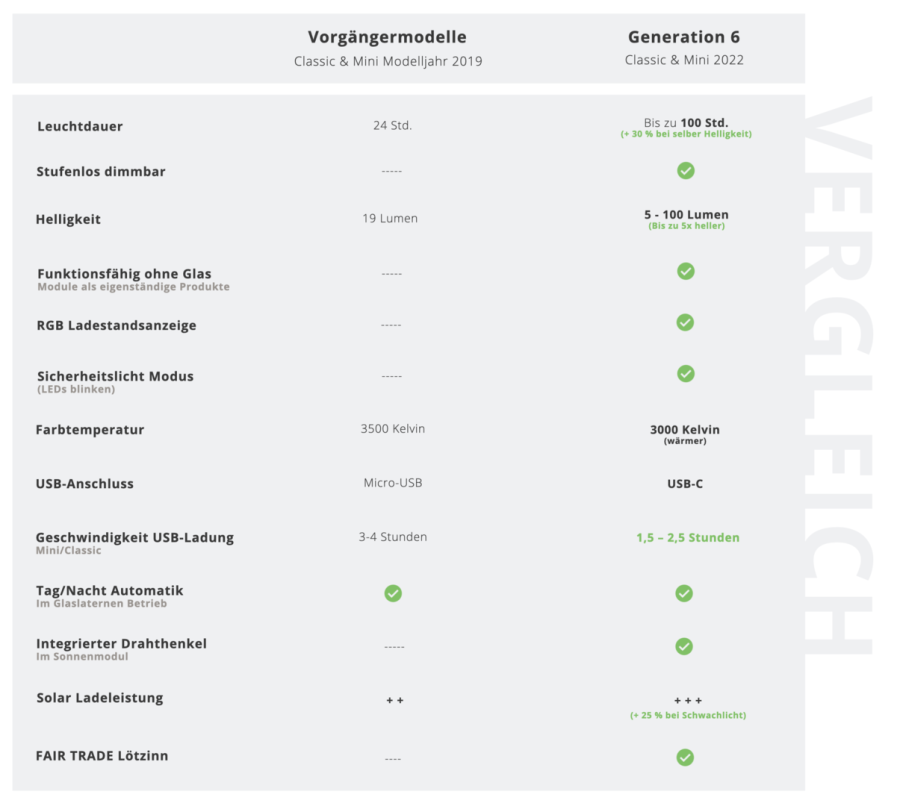Image resolution: width=900 pixels, height=806 pixels.
Task: Click the Farbtemperatur row label
Action: point(90,430)
